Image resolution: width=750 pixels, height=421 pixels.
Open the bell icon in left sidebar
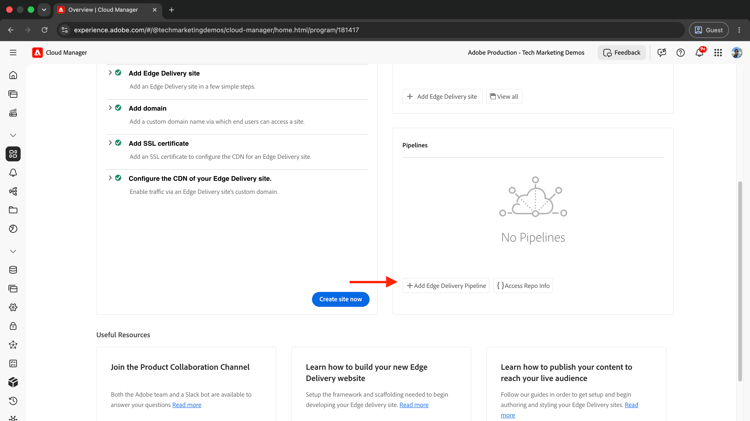[13, 173]
